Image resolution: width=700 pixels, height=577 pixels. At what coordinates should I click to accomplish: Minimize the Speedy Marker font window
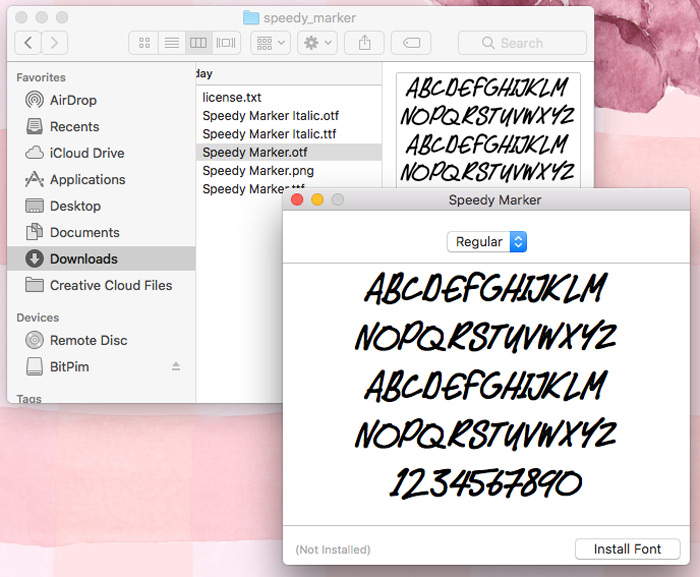[x=317, y=200]
